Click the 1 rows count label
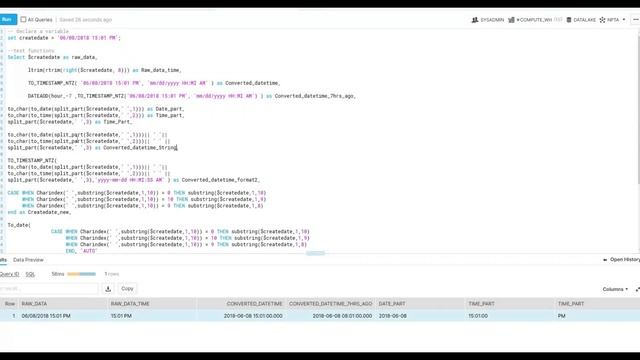The width and height of the screenshot is (640, 360). (111, 274)
